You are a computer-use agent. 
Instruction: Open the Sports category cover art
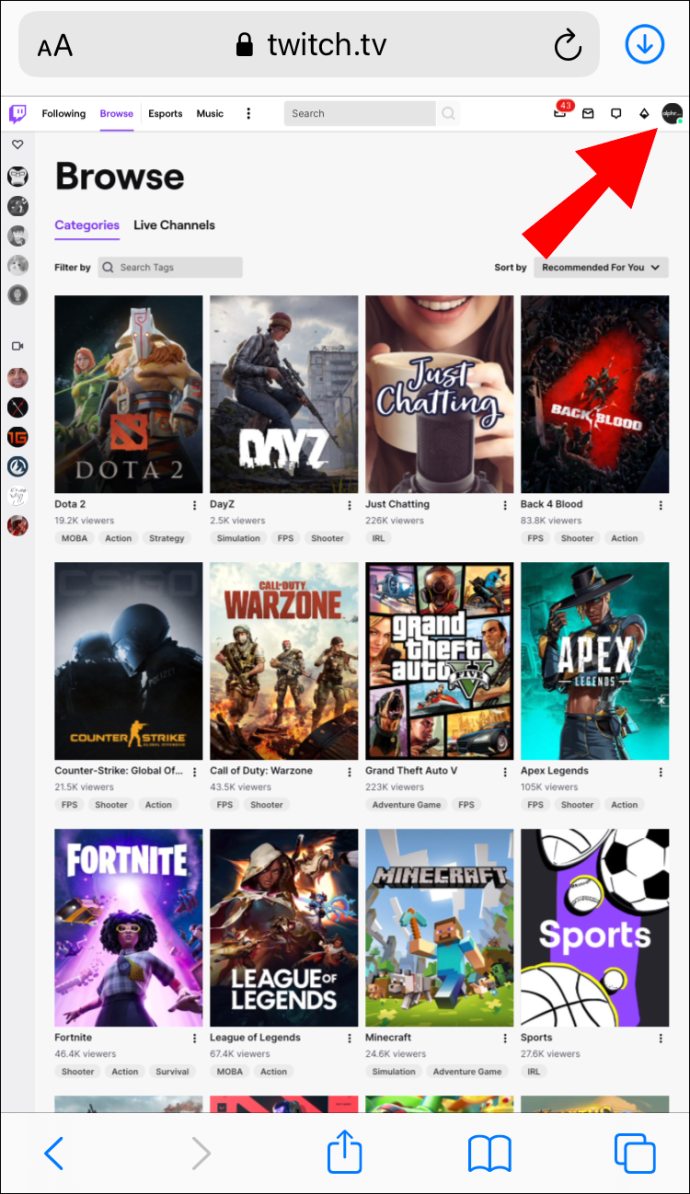click(x=595, y=927)
